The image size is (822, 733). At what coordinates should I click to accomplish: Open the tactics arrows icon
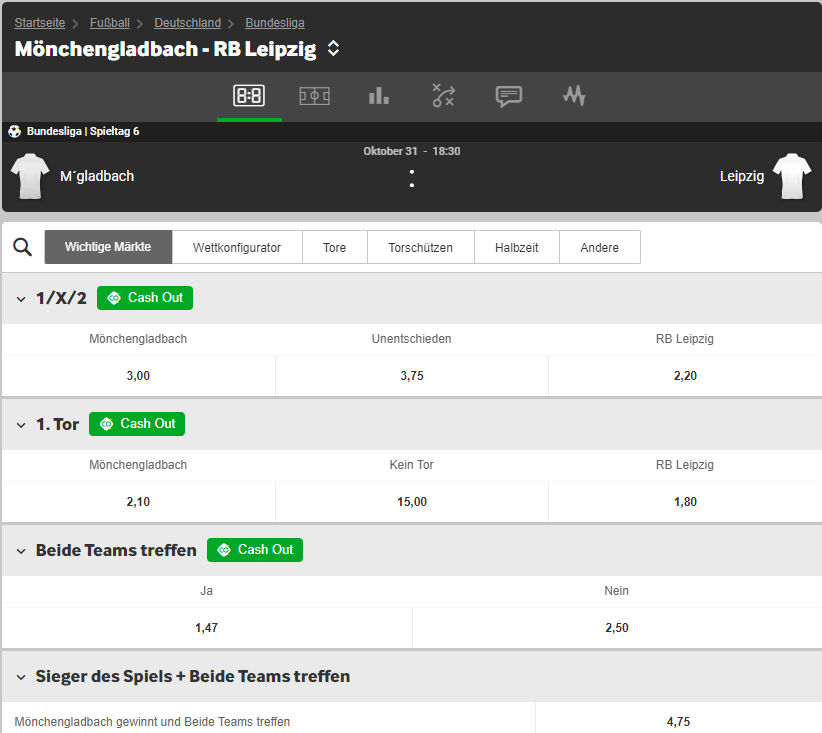[x=444, y=95]
